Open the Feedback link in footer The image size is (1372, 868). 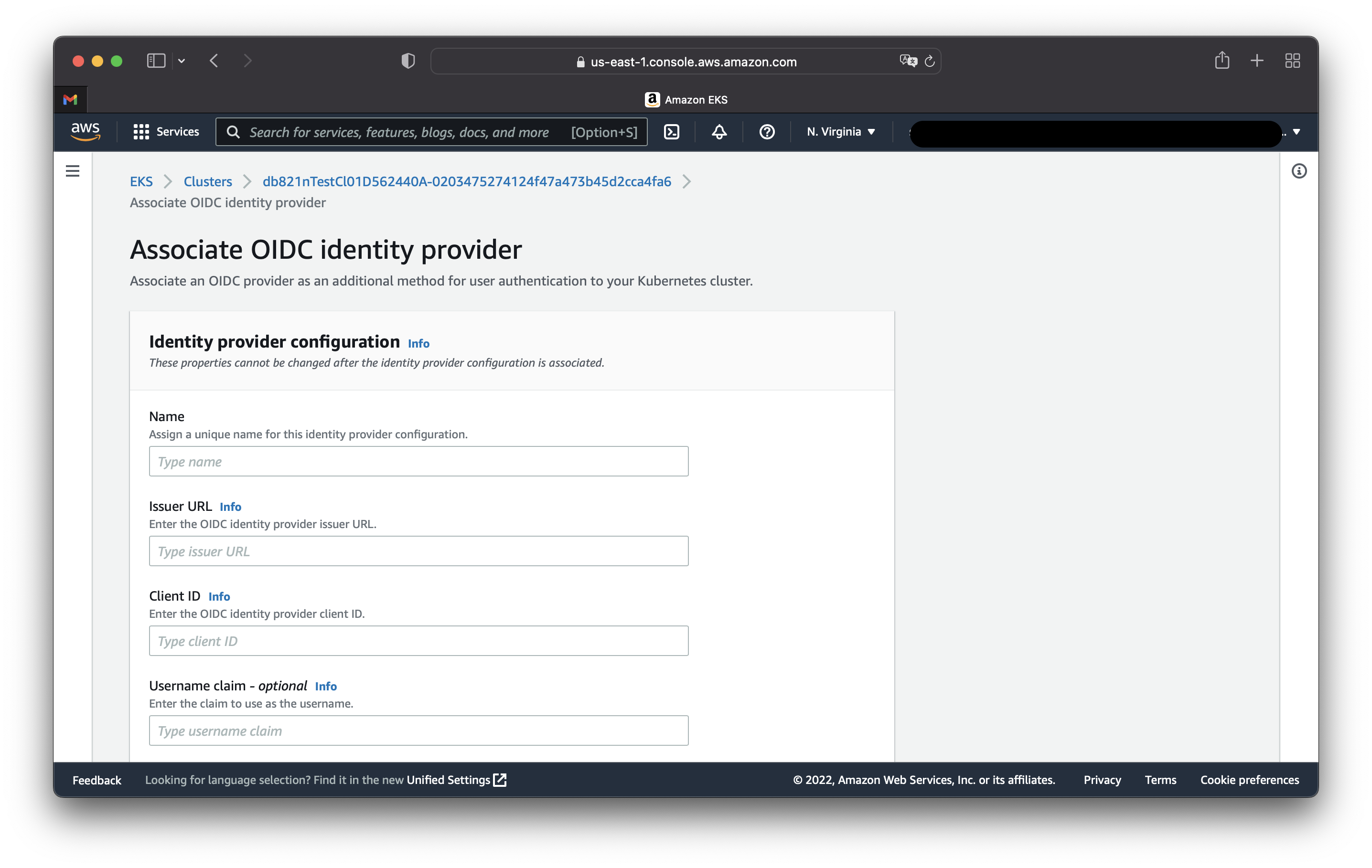[x=97, y=780]
